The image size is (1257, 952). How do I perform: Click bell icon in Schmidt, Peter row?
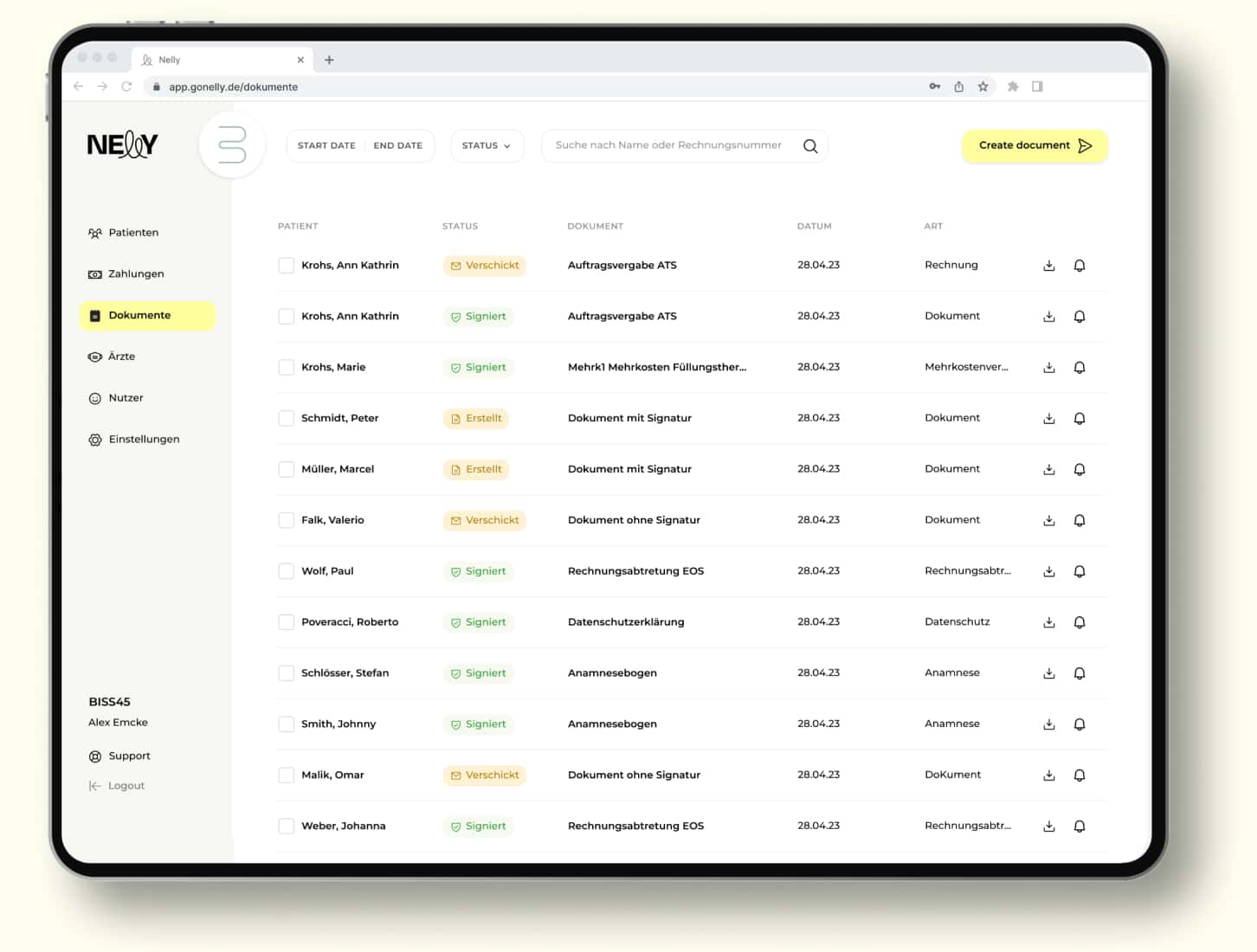[x=1080, y=419]
